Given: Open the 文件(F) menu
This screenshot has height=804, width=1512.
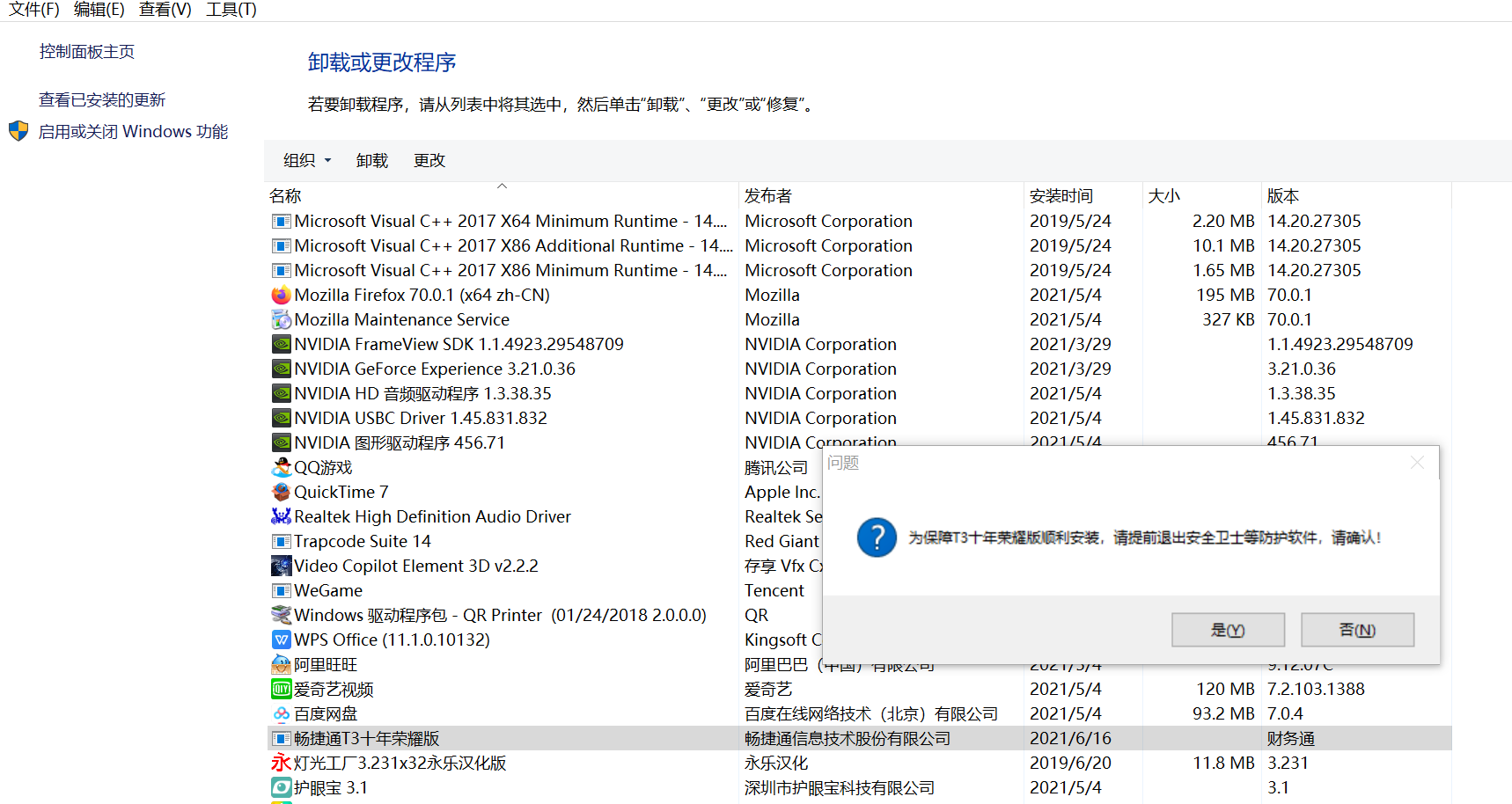Looking at the screenshot, I should (x=33, y=10).
